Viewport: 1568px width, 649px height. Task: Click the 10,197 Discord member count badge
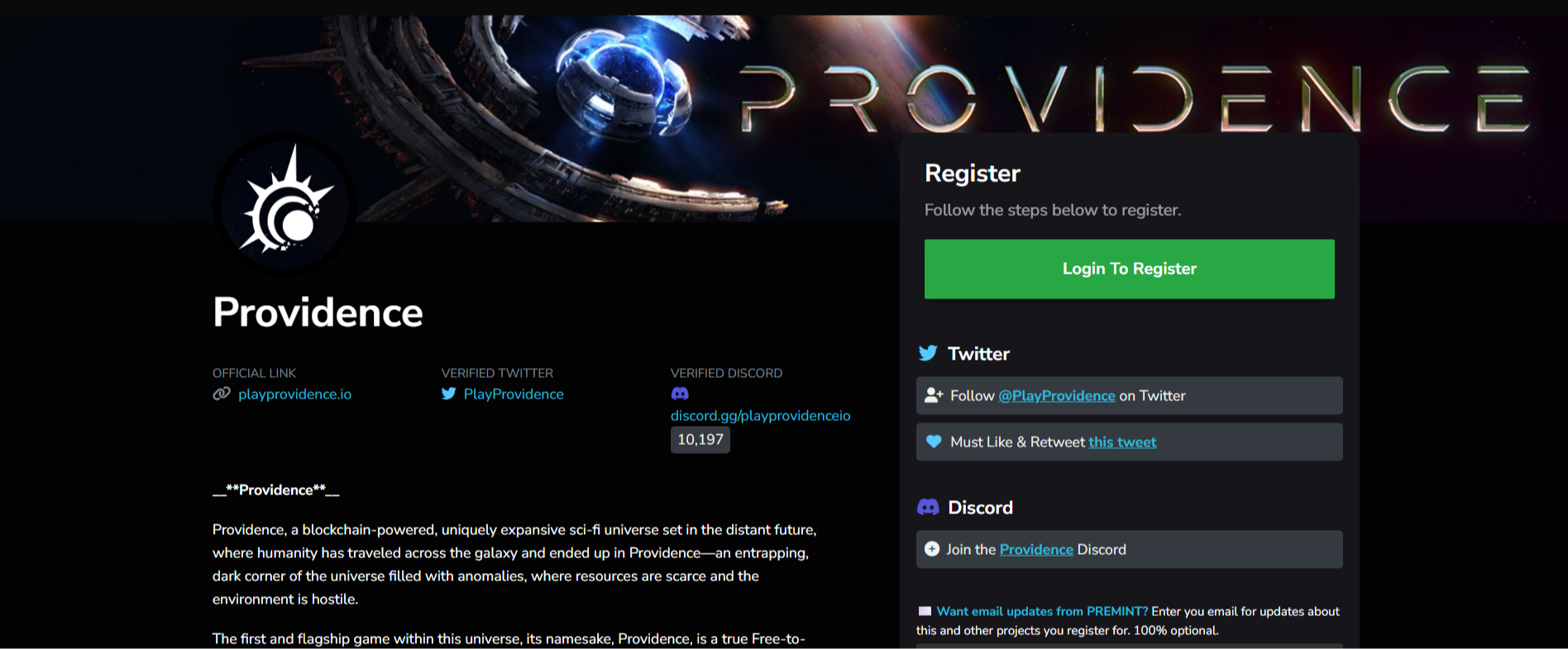(x=700, y=440)
